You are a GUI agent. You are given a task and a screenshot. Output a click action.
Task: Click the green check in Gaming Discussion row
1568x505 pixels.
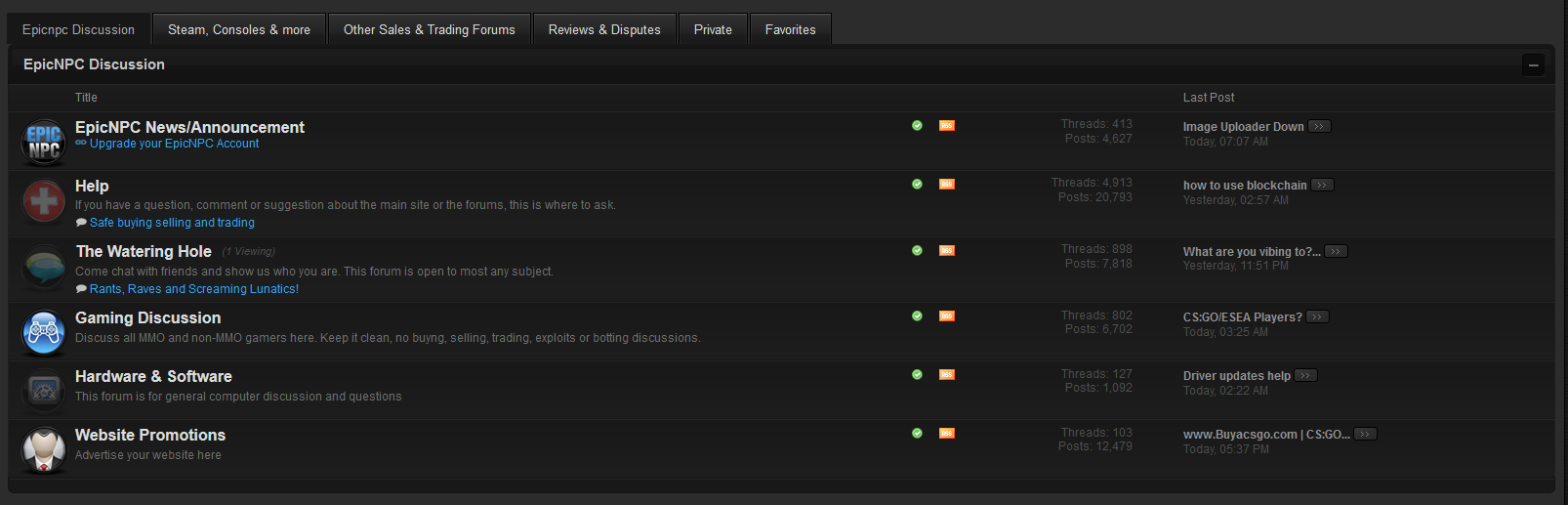point(917,316)
